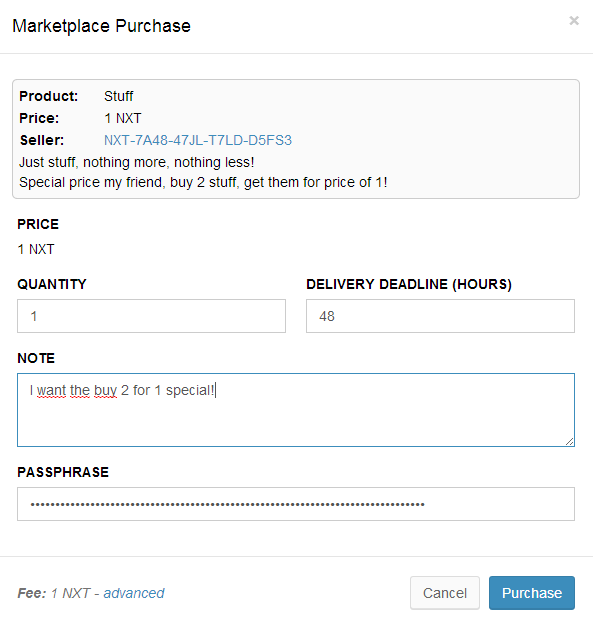Click the NOTE field label
593x628 pixels.
tap(36, 358)
